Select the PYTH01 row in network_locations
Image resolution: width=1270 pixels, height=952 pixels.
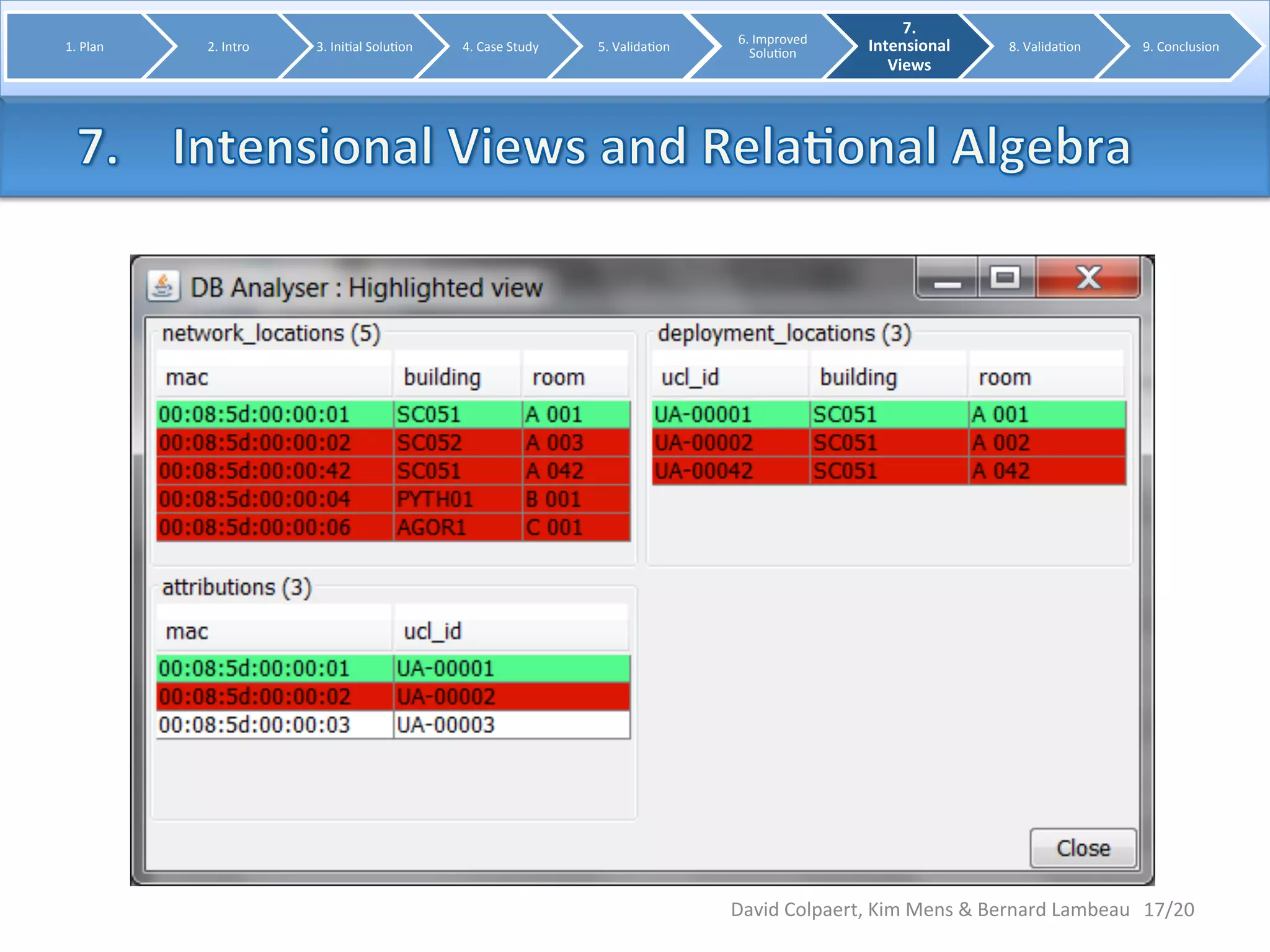pos(393,500)
